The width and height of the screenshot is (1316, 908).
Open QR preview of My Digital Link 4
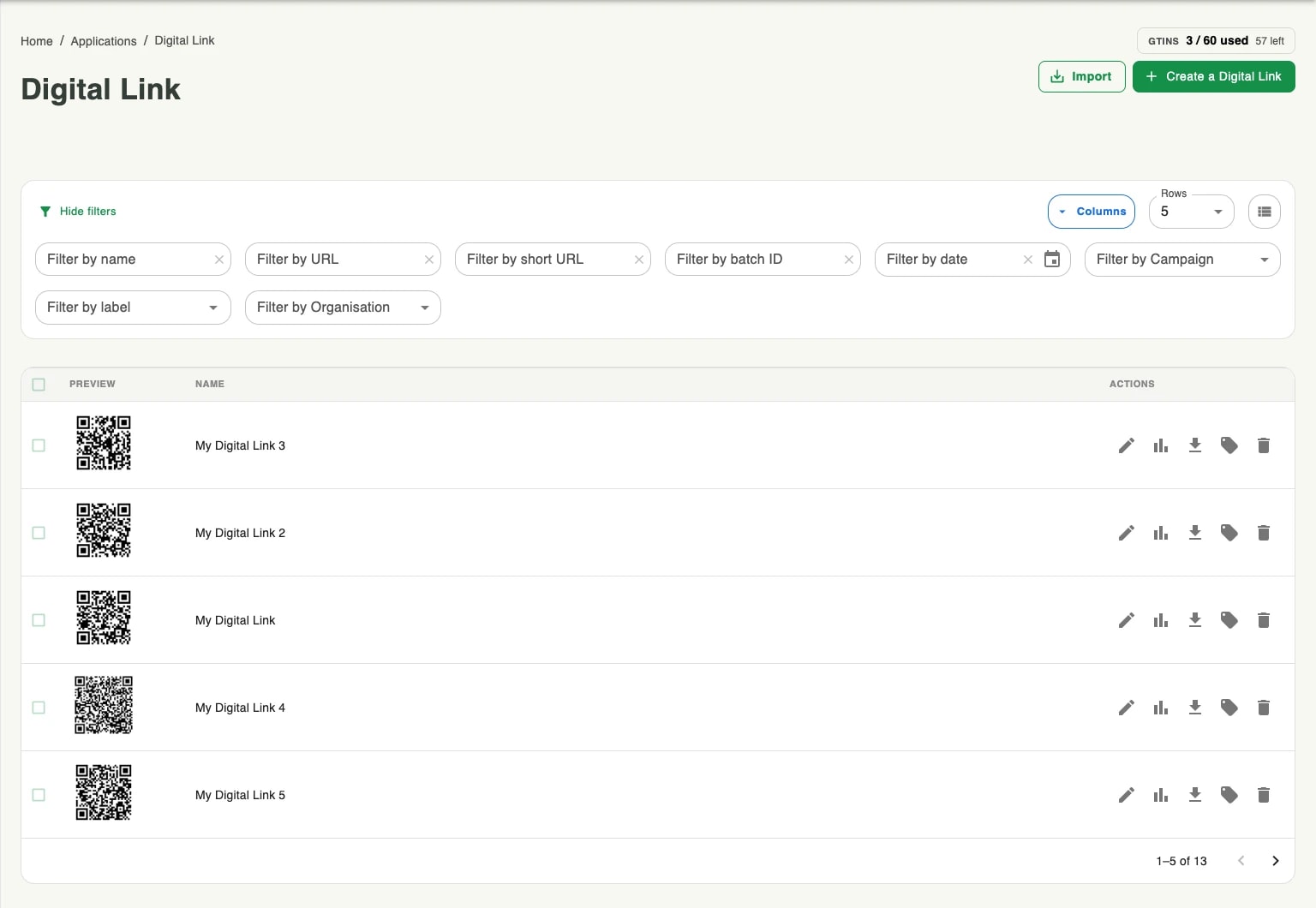(x=104, y=705)
